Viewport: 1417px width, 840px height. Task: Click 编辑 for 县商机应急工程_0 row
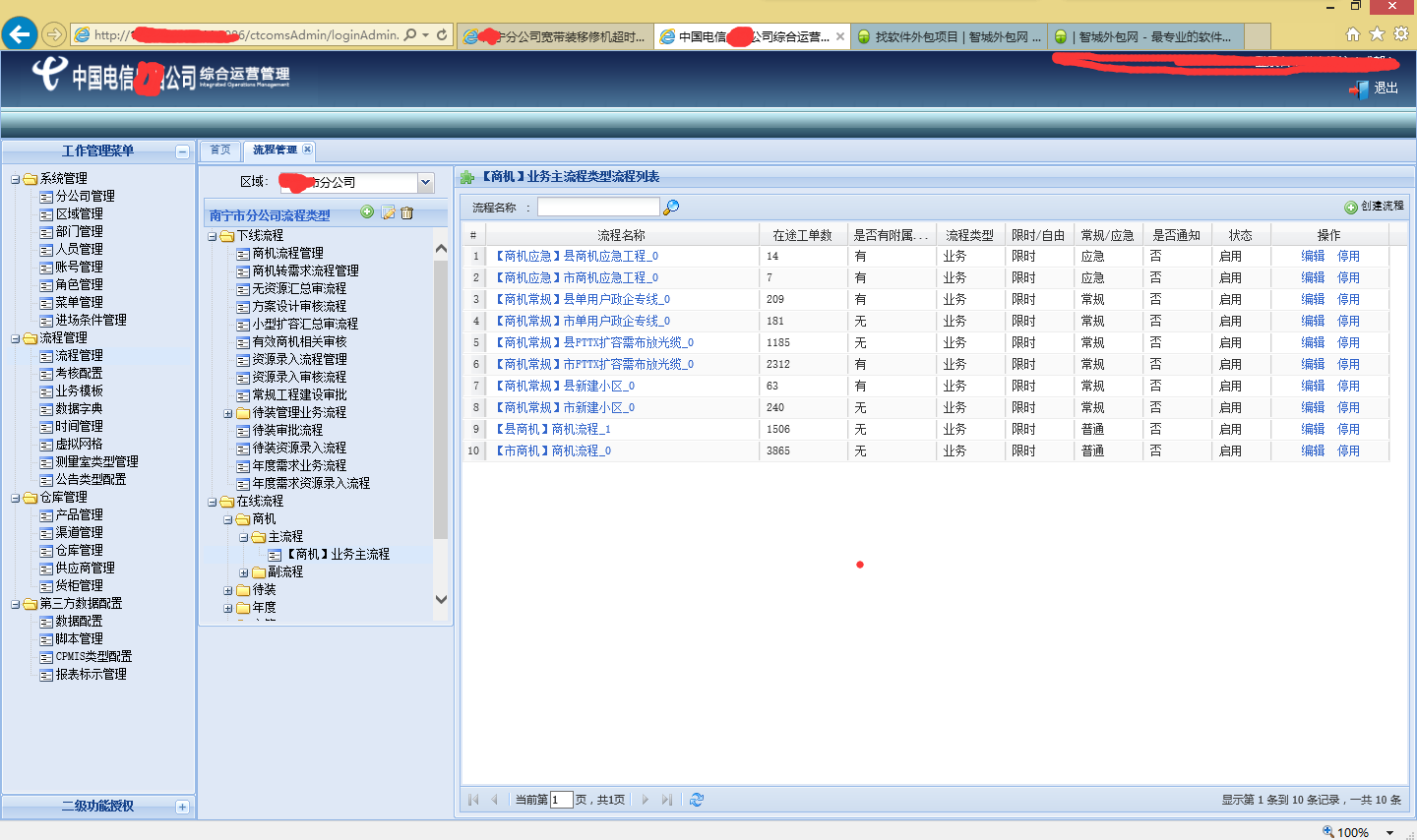[1313, 256]
